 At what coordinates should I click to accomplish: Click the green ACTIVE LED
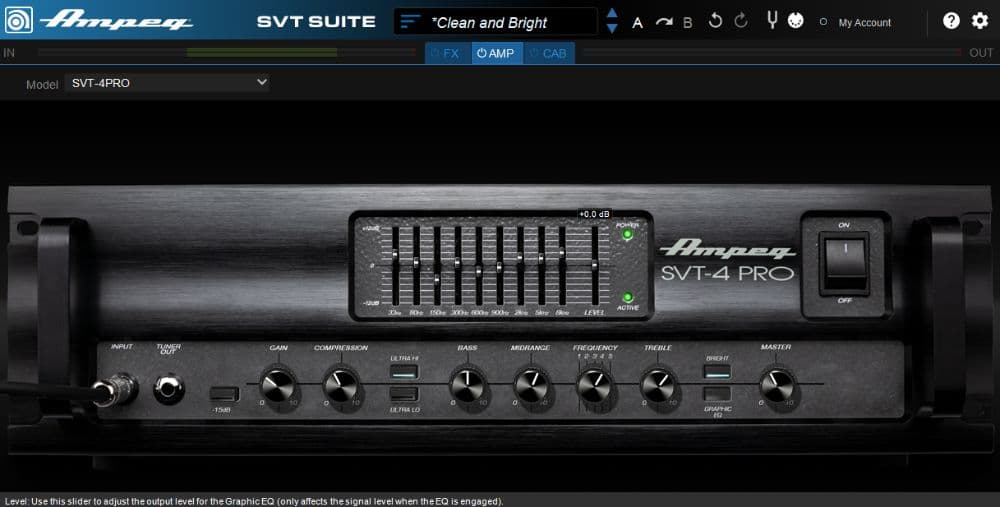point(628,298)
